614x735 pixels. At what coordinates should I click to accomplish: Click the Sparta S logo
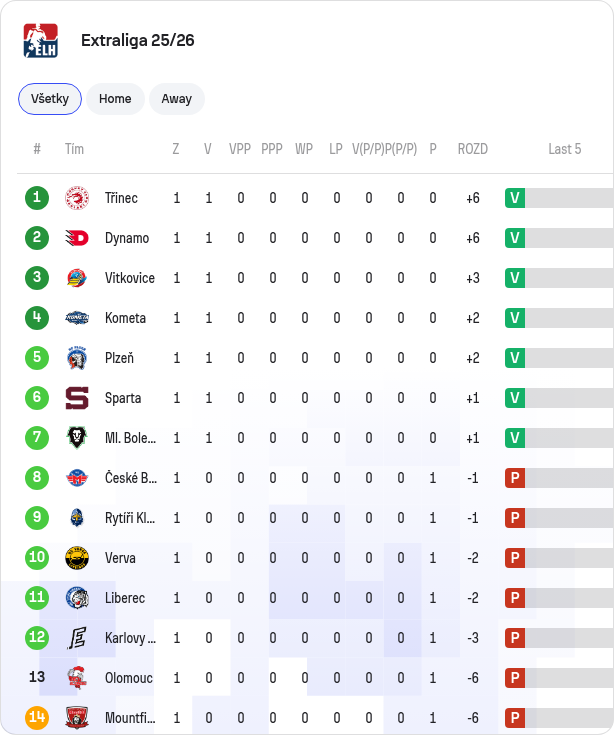77,398
